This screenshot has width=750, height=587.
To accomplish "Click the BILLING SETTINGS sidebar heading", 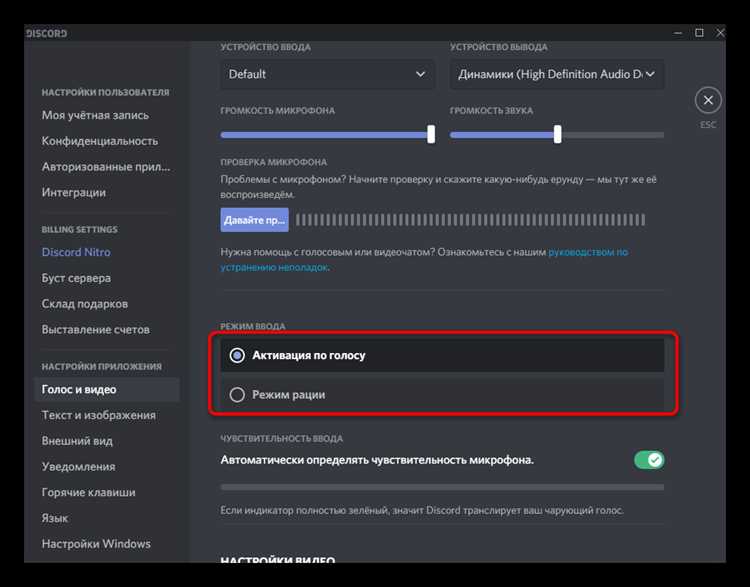I will point(79,230).
